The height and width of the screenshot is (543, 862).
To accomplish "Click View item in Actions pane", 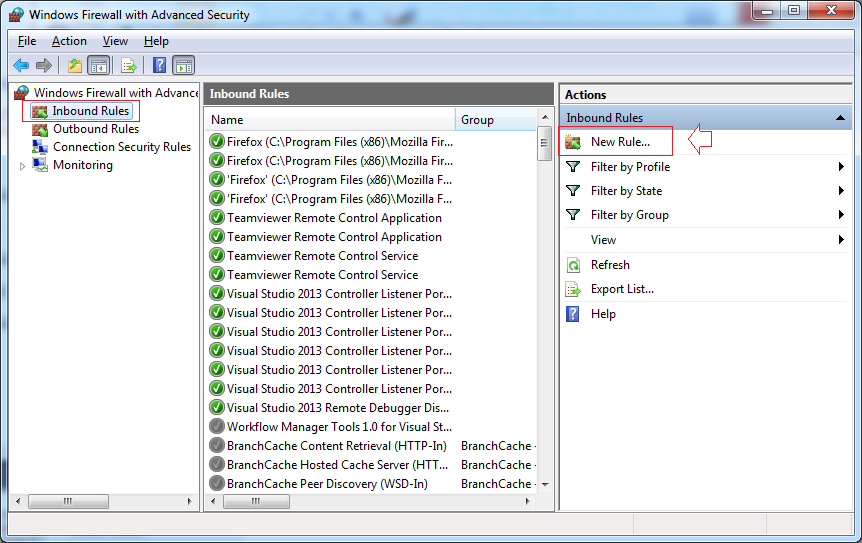I will click(x=603, y=240).
